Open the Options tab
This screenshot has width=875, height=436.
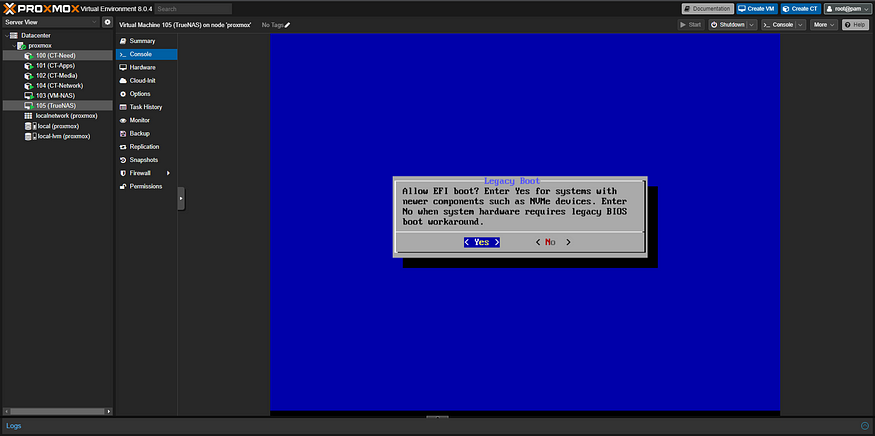coord(147,94)
